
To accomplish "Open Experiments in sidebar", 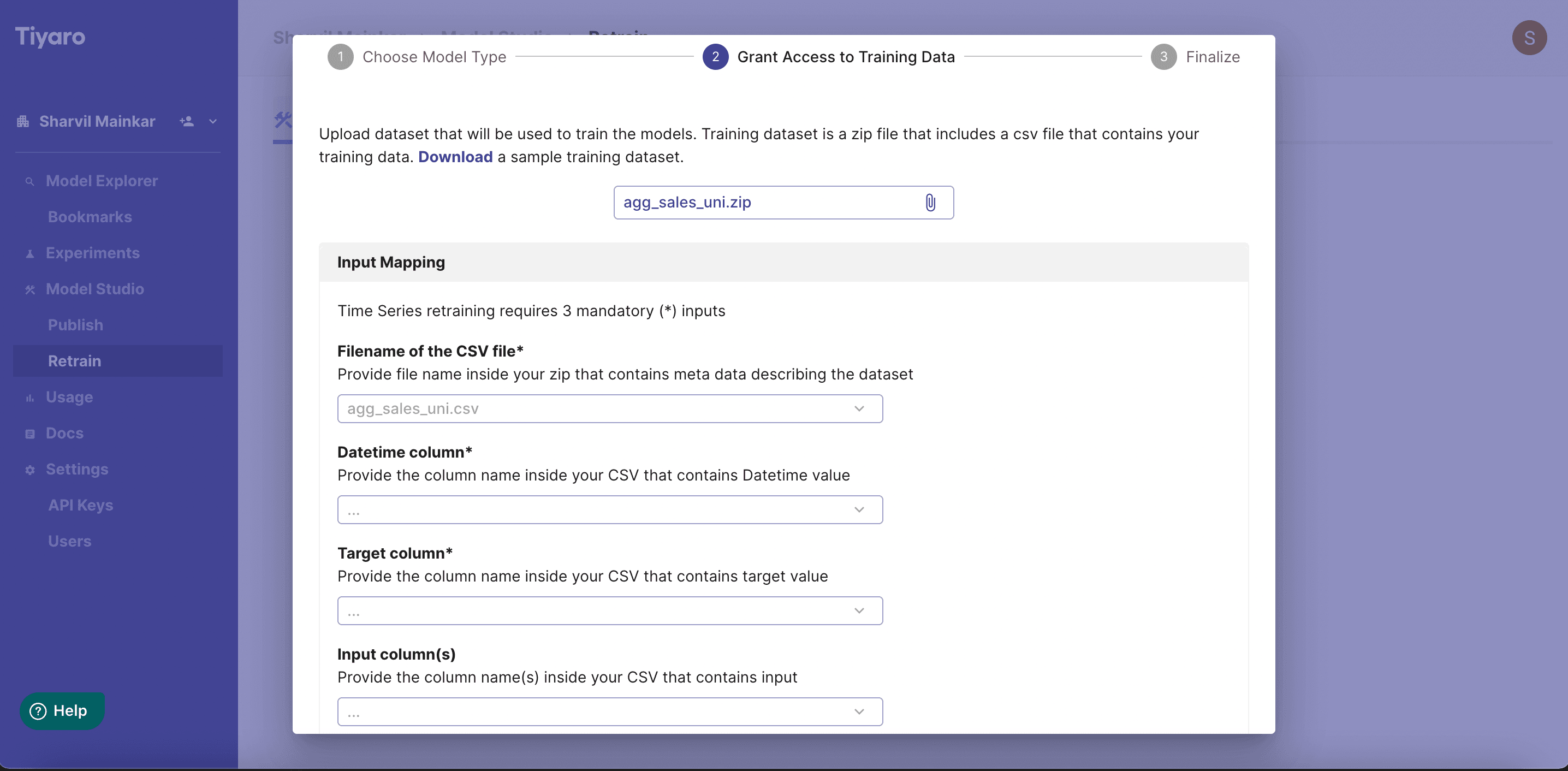I will (92, 253).
